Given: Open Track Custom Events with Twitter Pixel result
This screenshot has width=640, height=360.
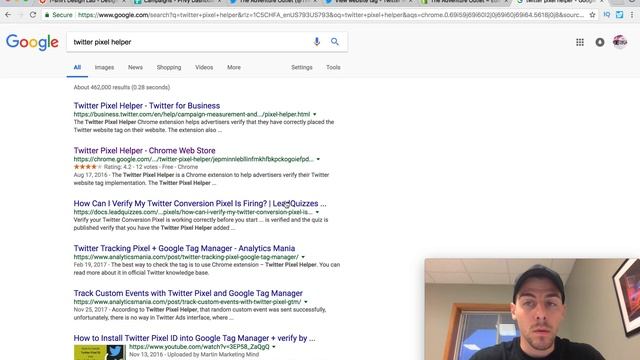Looking at the screenshot, I should 188,293.
